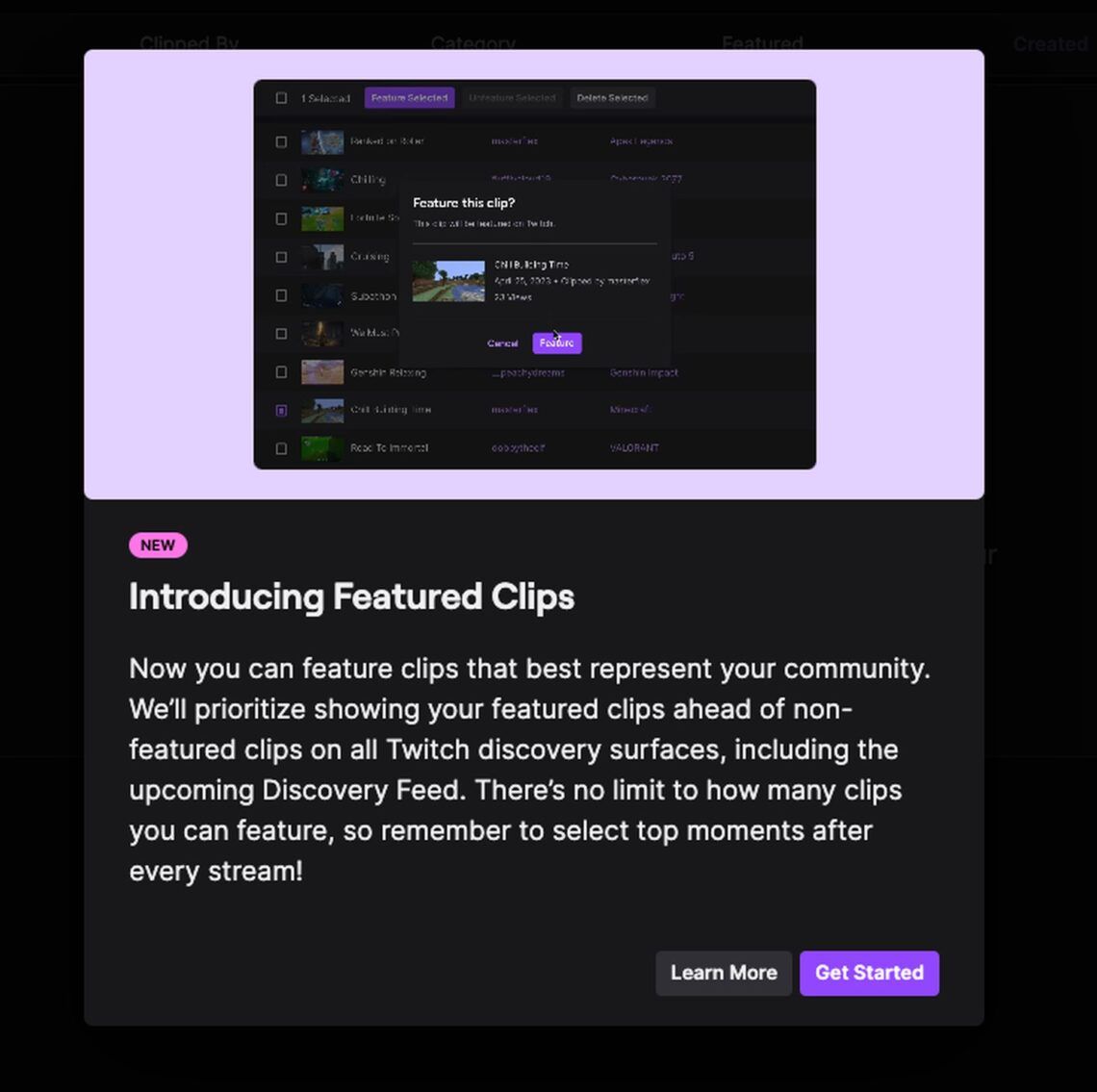This screenshot has height=1092, width=1097.
Task: Click the disabled Unfeature Selected button
Action: [513, 98]
